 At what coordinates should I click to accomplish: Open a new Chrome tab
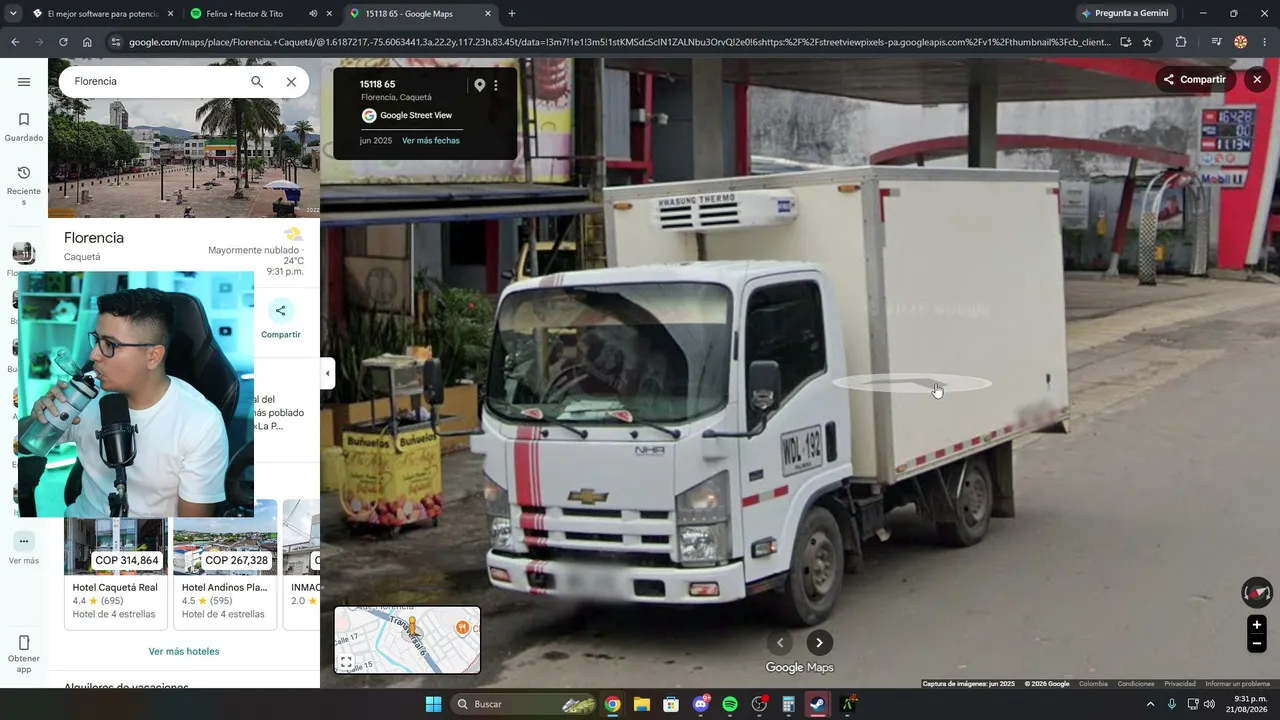tap(512, 14)
